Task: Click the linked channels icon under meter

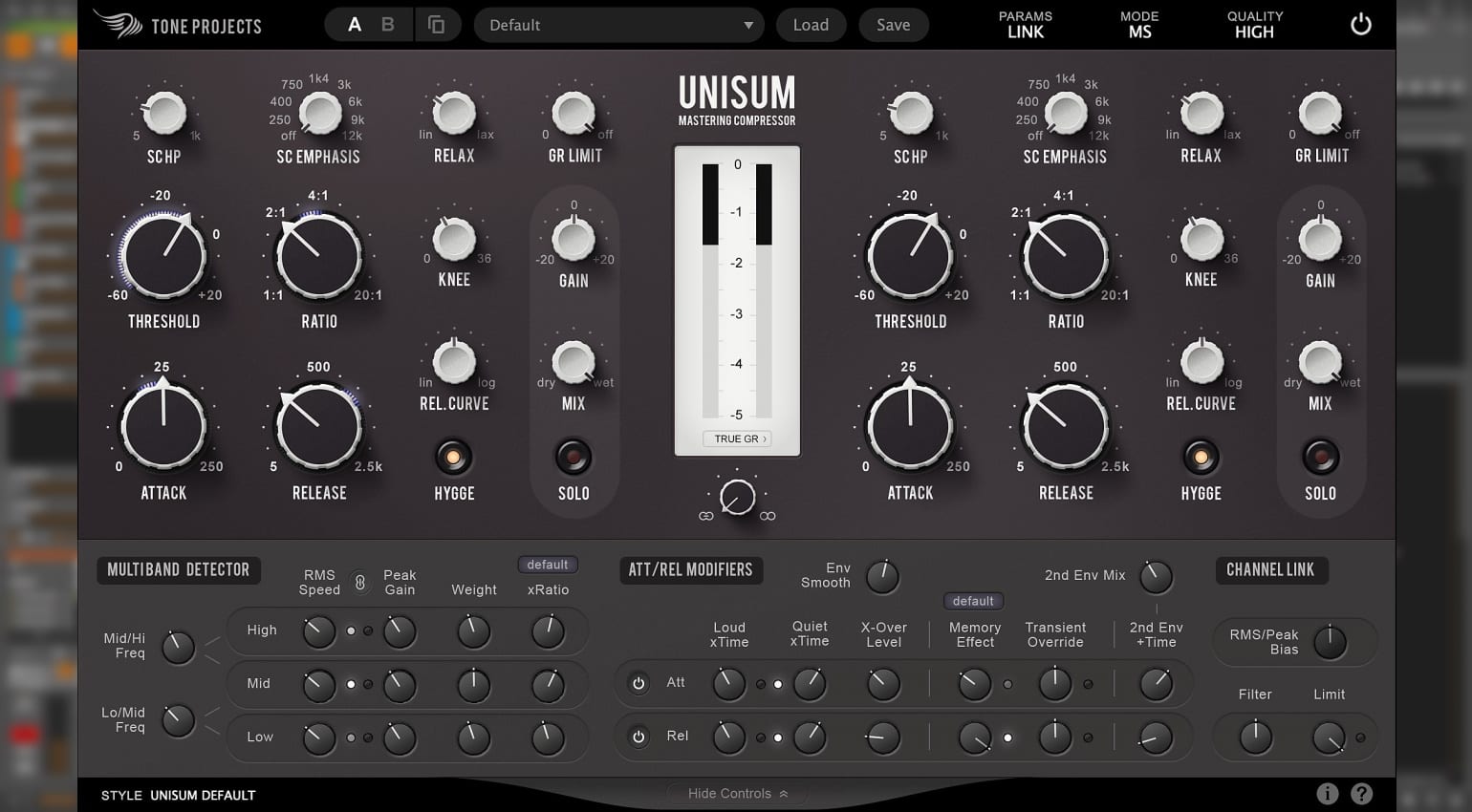Action: tap(705, 516)
